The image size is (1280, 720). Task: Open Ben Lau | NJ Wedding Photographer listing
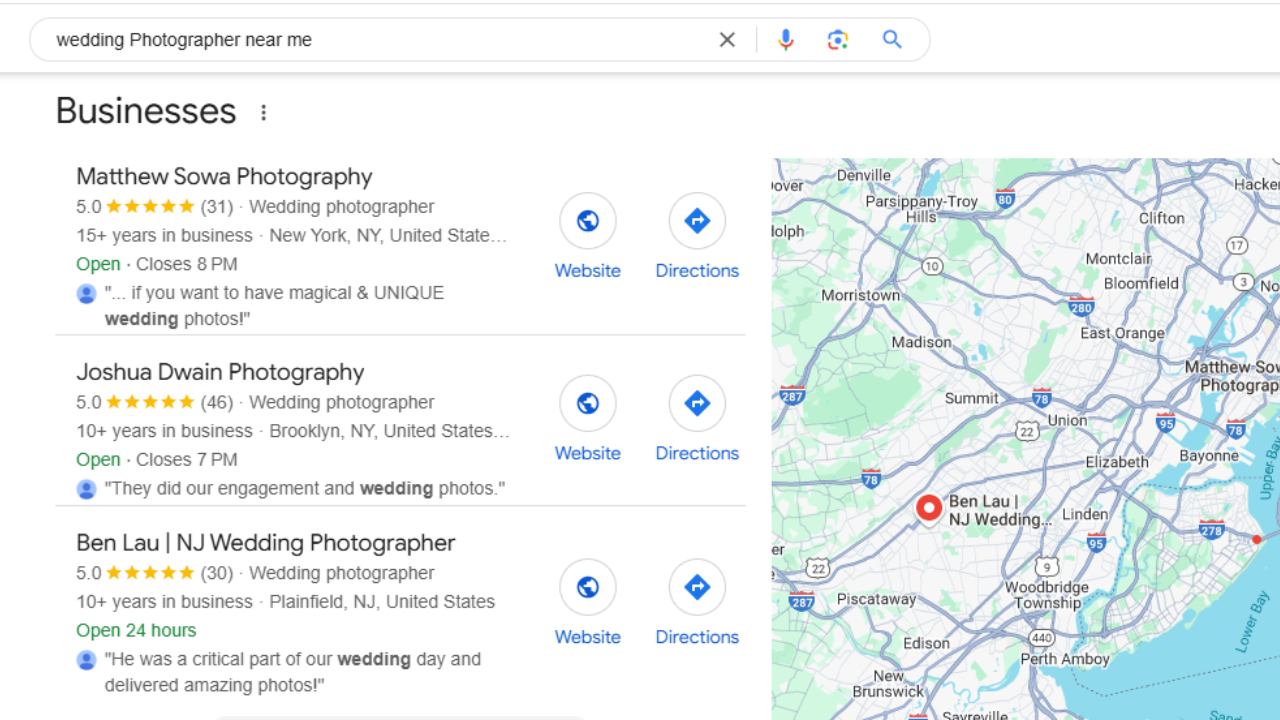[265, 543]
